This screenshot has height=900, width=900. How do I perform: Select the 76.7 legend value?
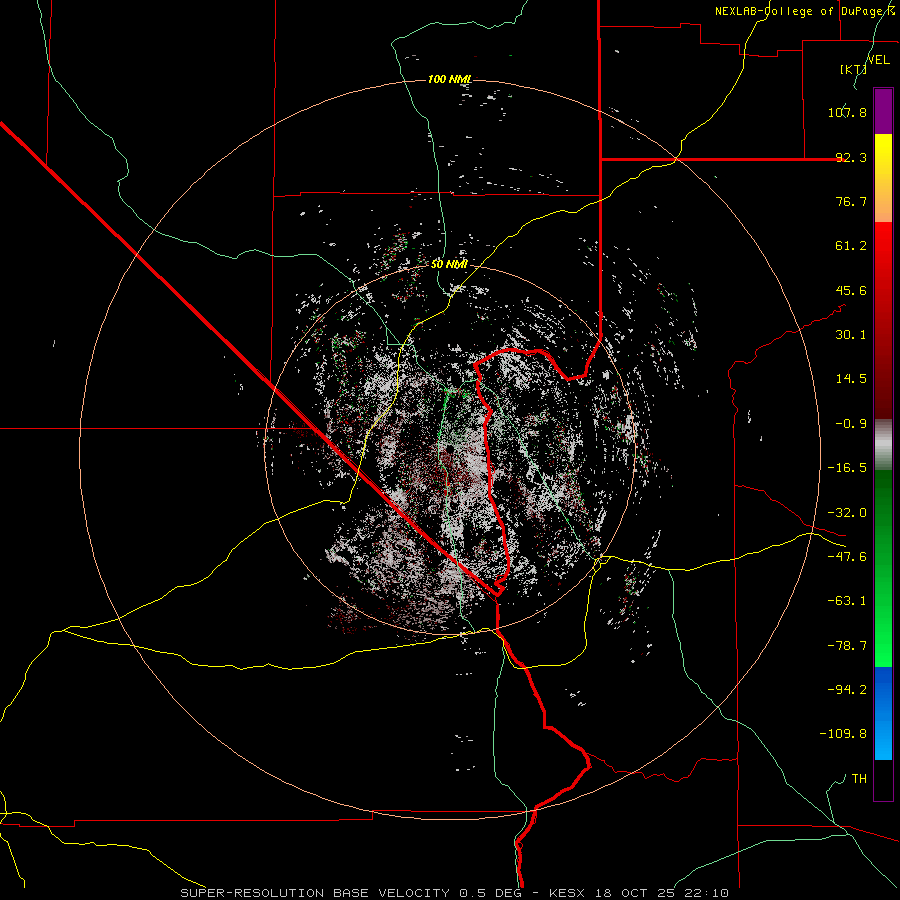[851, 201]
